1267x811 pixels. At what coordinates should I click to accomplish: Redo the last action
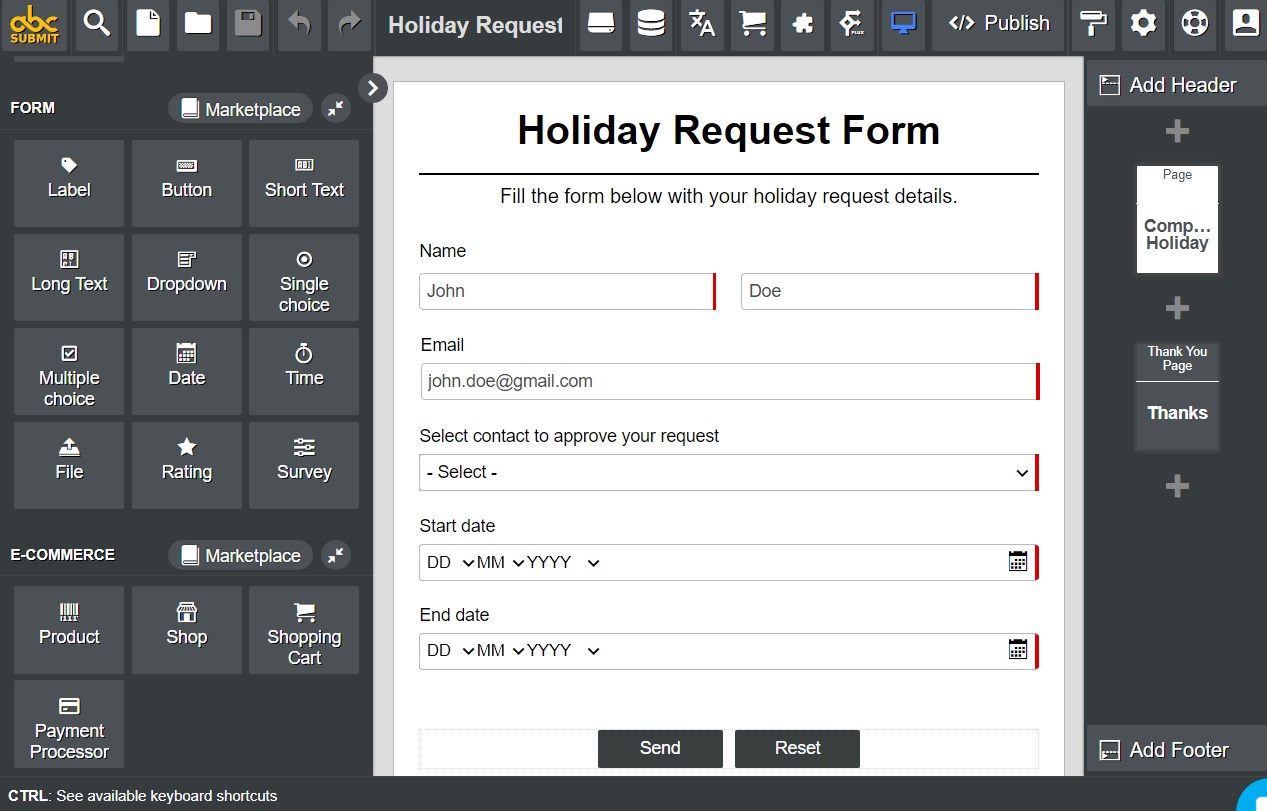click(x=349, y=24)
